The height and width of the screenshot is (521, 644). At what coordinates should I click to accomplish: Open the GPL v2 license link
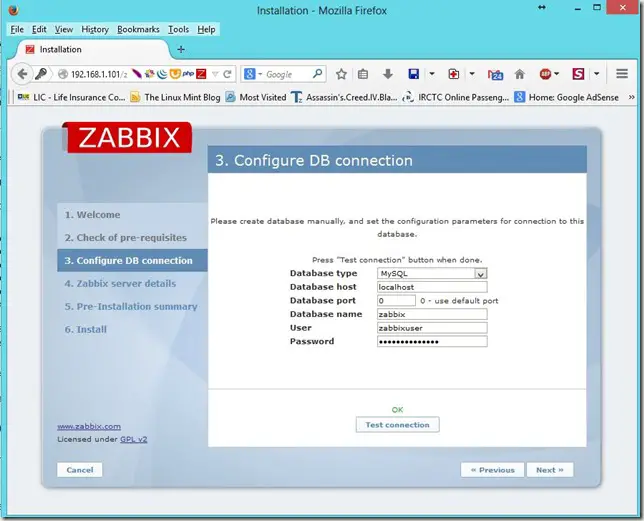[x=133, y=439]
